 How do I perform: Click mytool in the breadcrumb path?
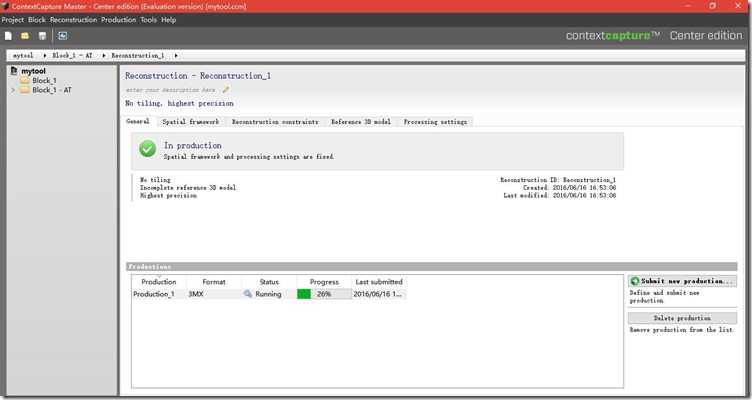23,56
